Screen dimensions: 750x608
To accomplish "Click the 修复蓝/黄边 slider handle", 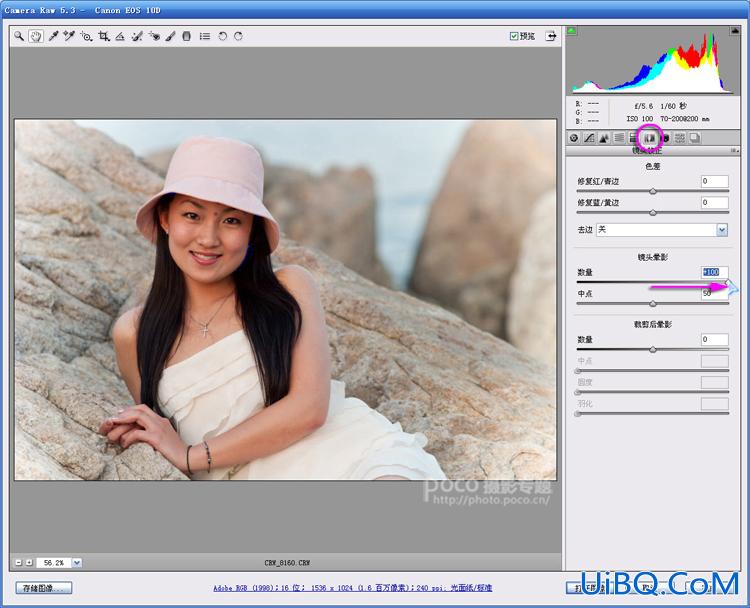I will pyautogui.click(x=653, y=212).
